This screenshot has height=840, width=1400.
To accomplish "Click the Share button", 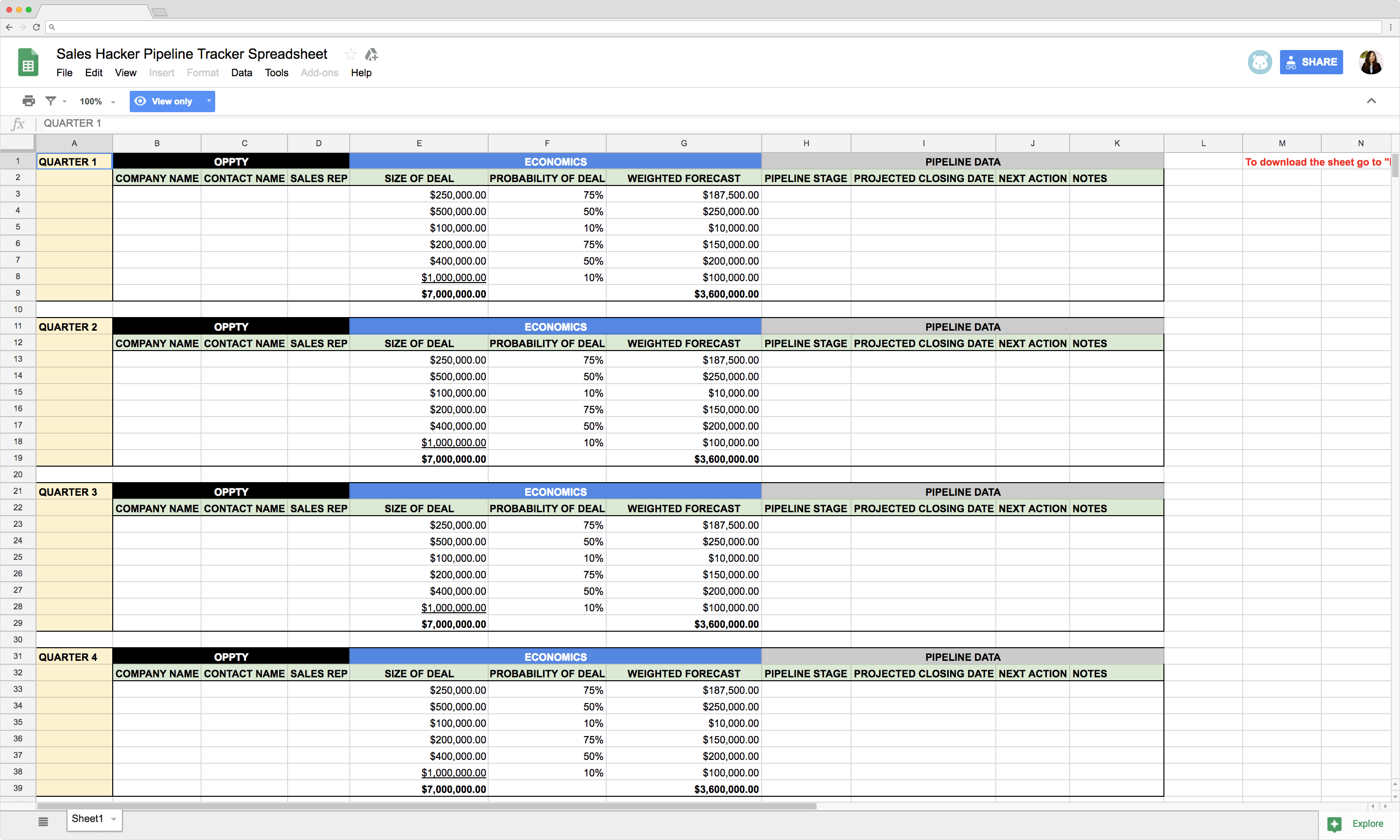I will 1312,61.
